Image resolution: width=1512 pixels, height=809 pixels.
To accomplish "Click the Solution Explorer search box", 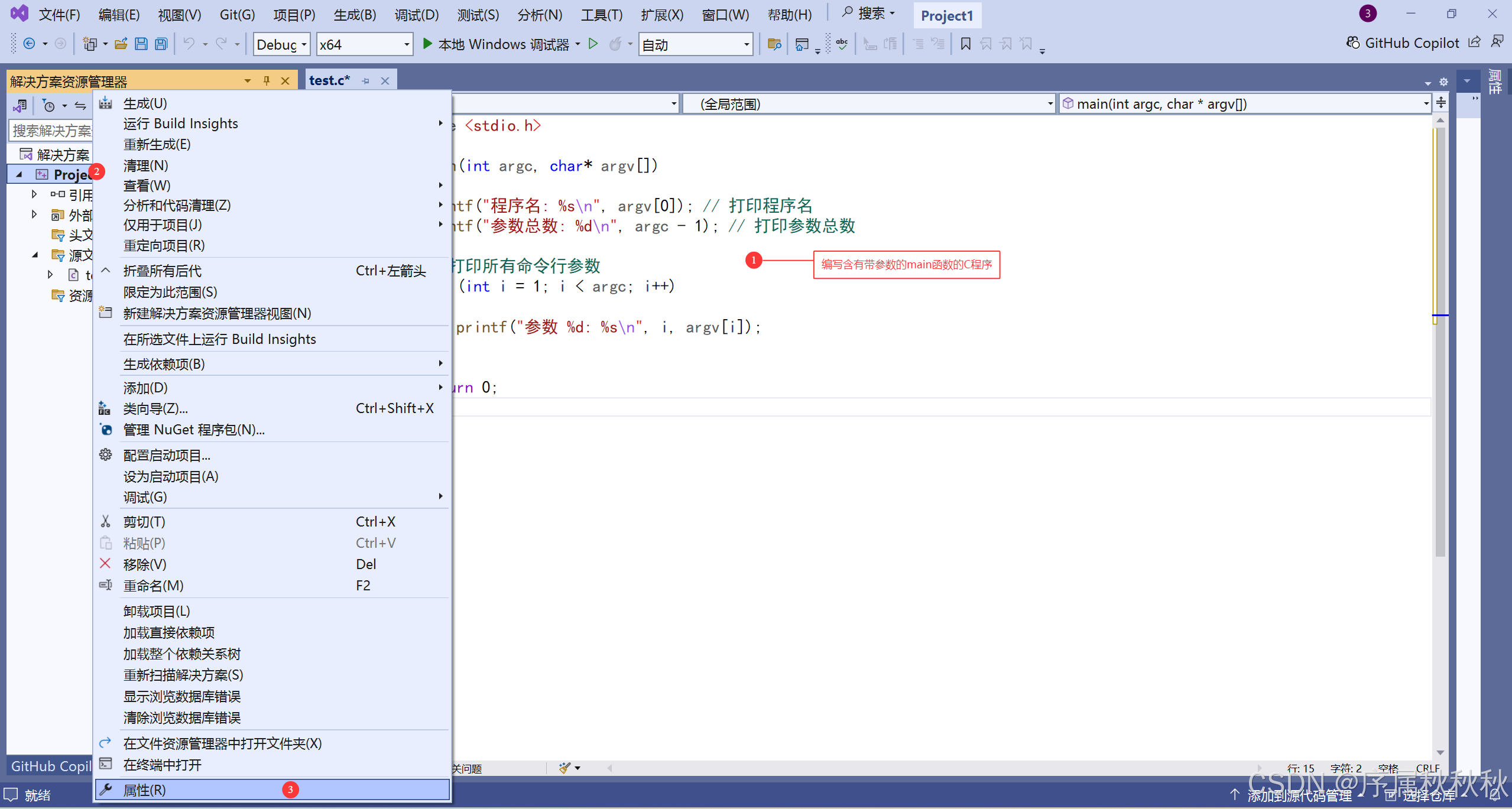I will pyautogui.click(x=51, y=131).
